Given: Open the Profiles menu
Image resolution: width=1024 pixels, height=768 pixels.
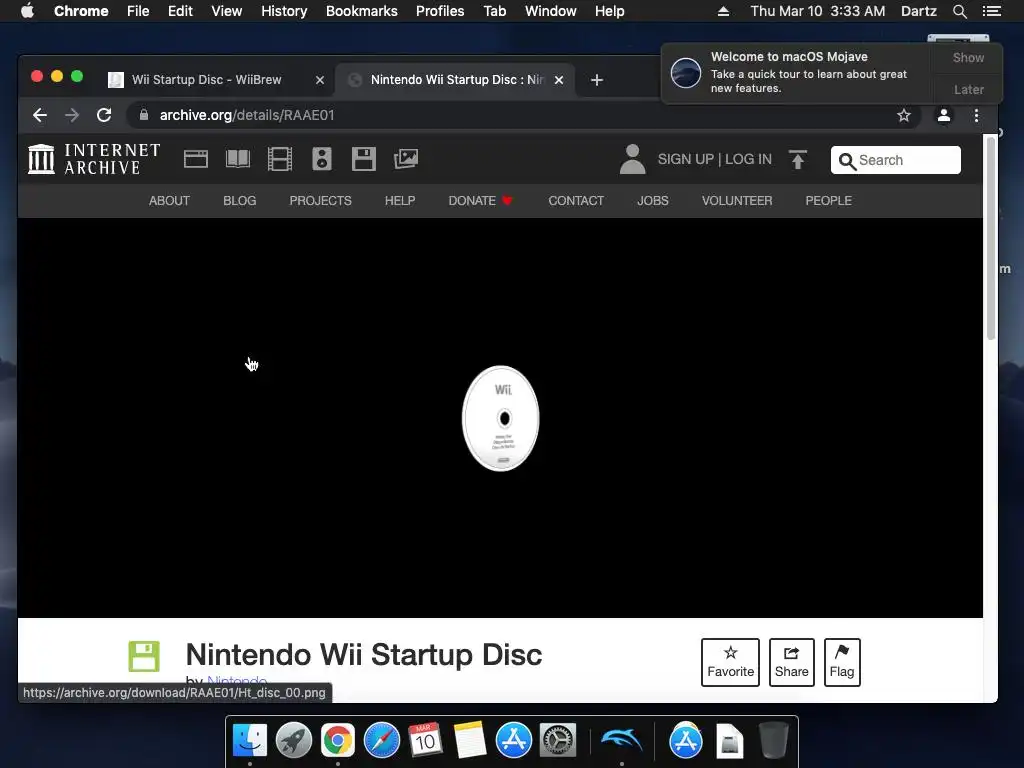Looking at the screenshot, I should pos(440,11).
